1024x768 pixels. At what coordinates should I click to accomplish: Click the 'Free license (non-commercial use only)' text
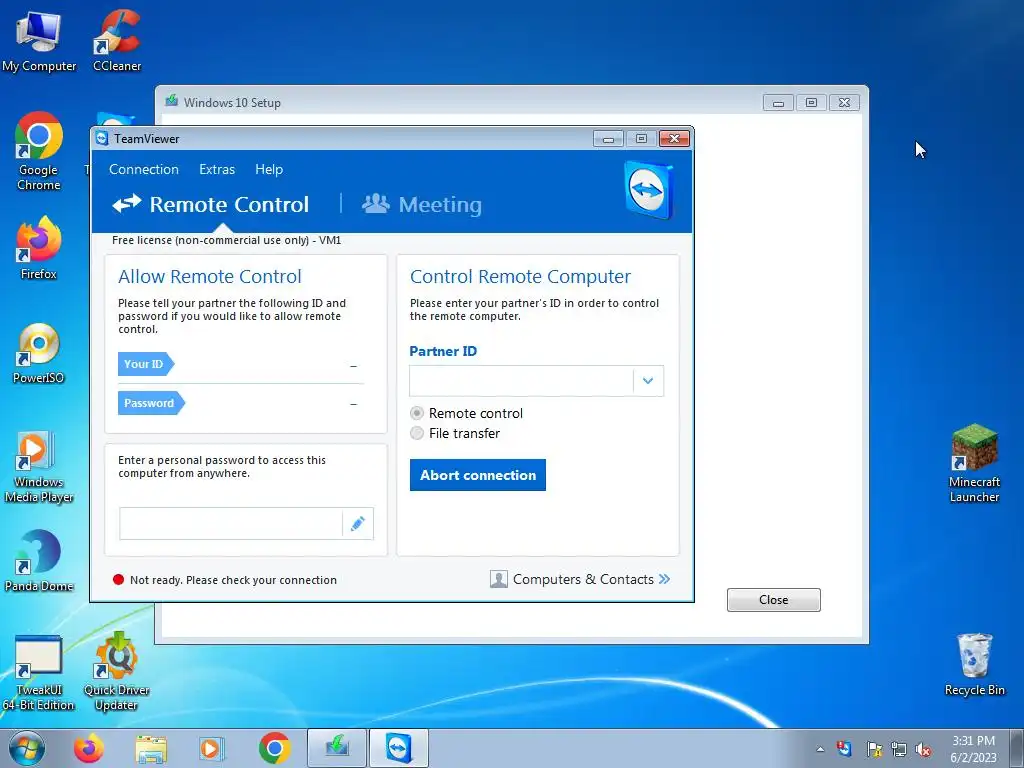(x=210, y=240)
